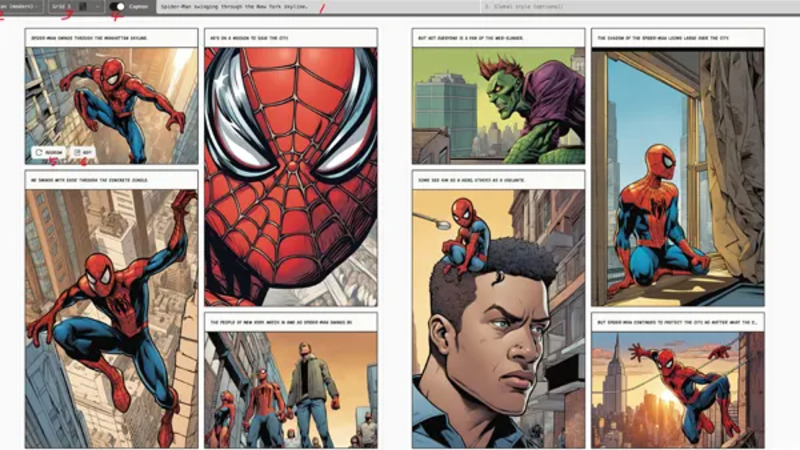Click the caption "Some see him as a hero"
This screenshot has height=450, width=800.
498,180
